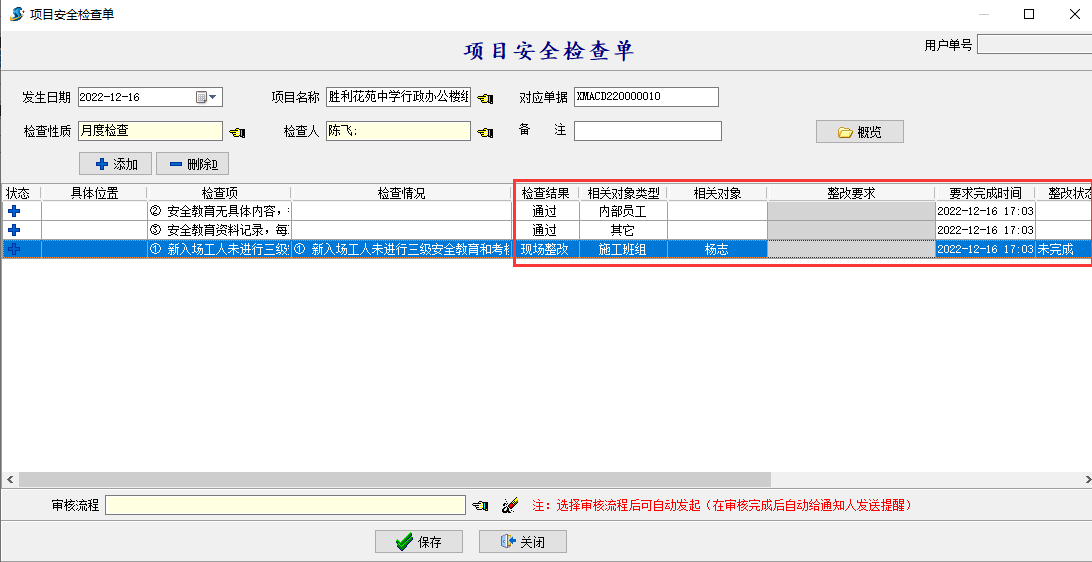
Task: Click the clear/edit icon after 审核流程 field
Action: point(510,506)
